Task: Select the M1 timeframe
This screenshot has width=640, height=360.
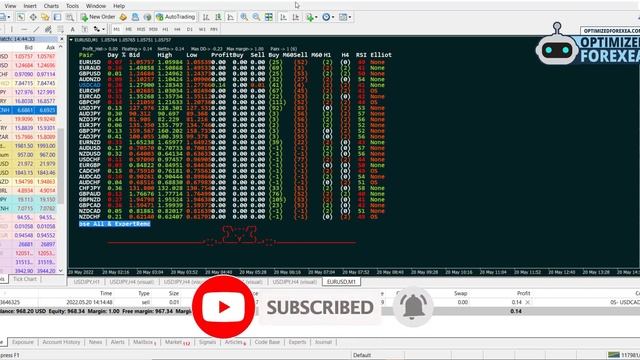Action: click(x=117, y=29)
